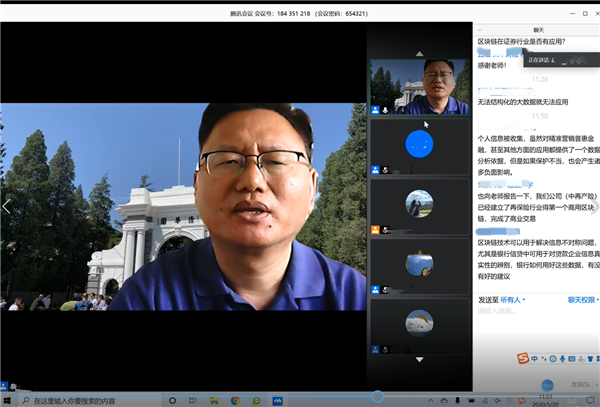Screen dimensions: 600x407
Task: Toggle Sogou Chinese/English mode 中 icon
Action: [x=536, y=358]
